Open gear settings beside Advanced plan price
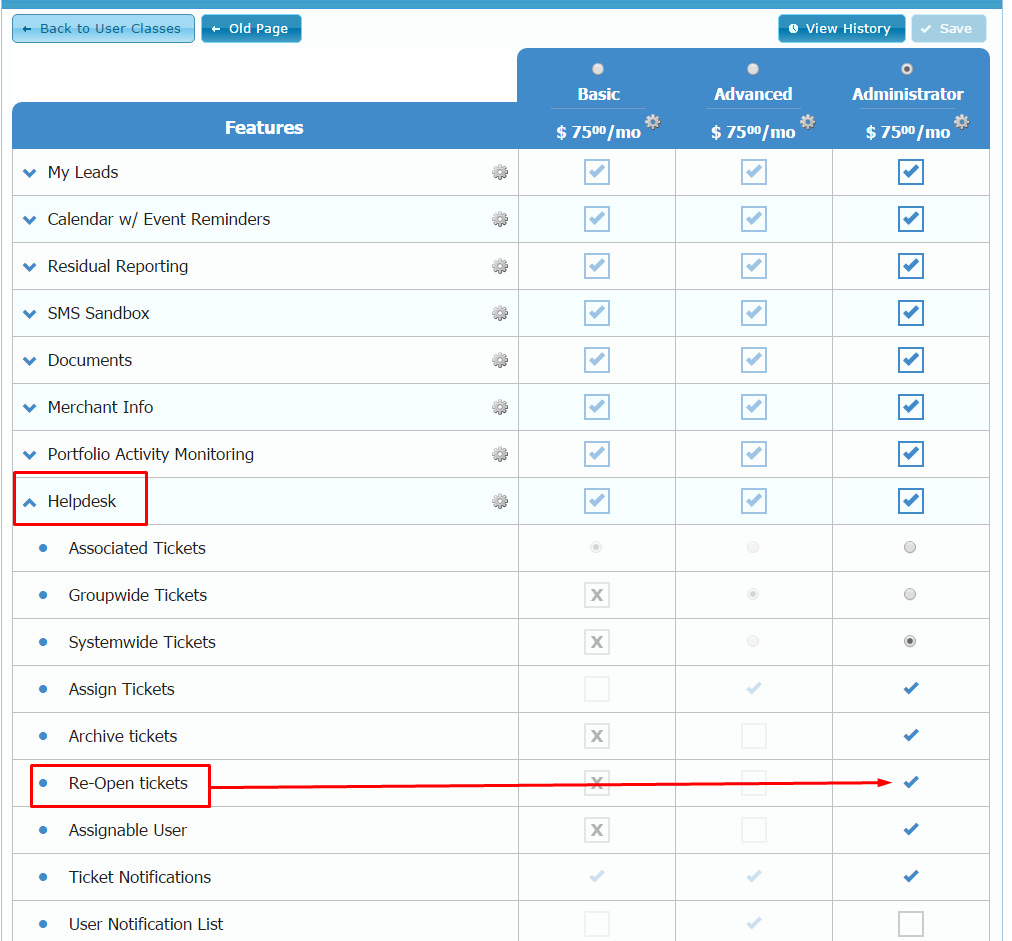The width and height of the screenshot is (1012, 941). click(x=807, y=122)
